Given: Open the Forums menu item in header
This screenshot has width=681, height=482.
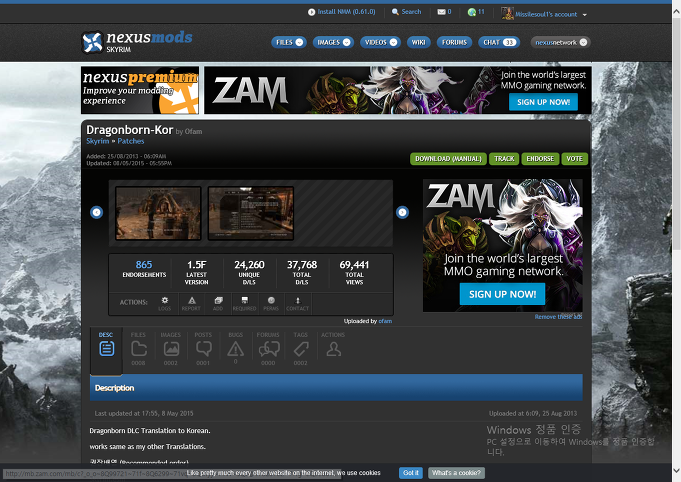Looking at the screenshot, I should click(x=454, y=42).
